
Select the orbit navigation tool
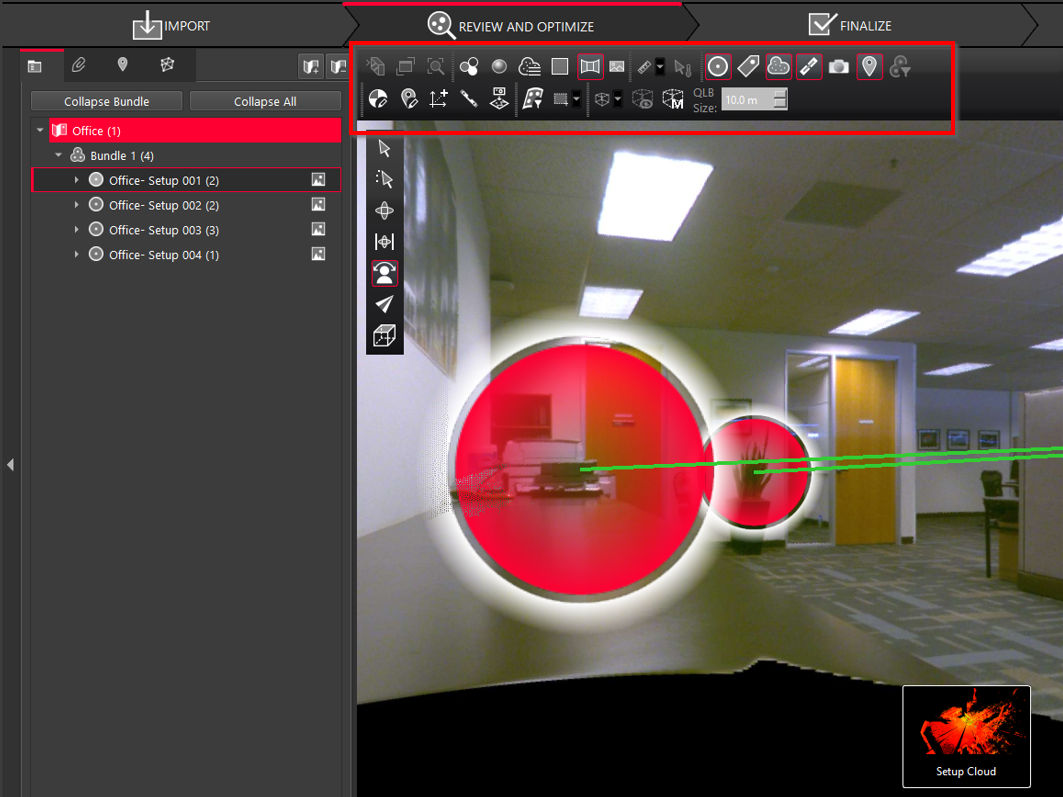click(384, 210)
